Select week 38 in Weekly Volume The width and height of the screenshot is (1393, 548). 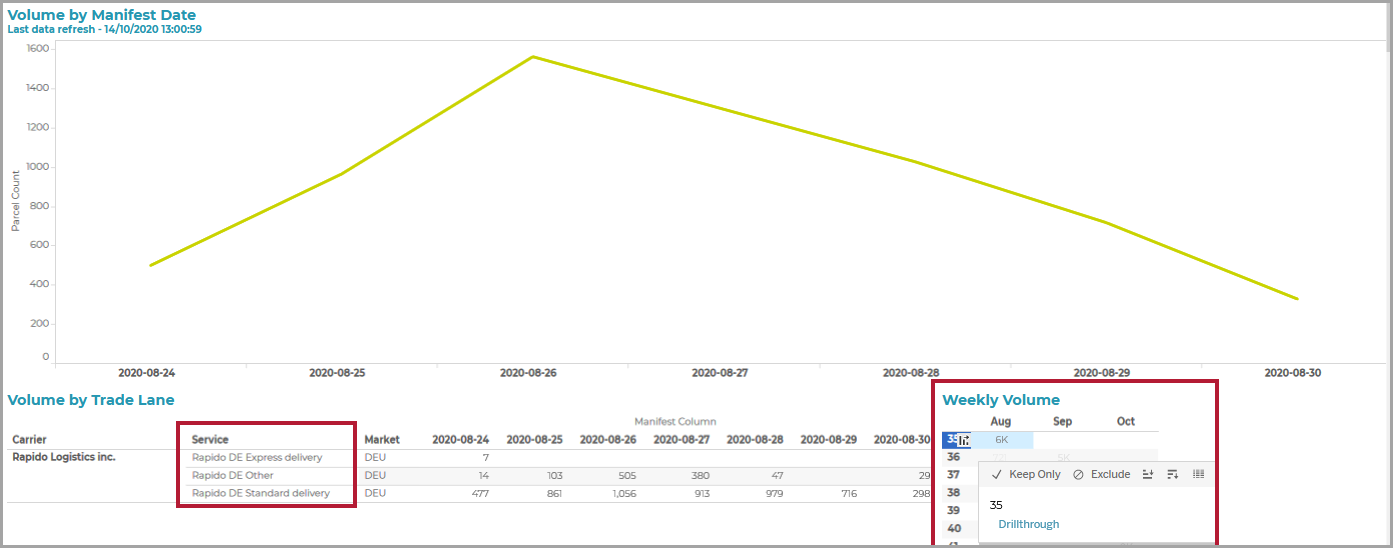953,492
